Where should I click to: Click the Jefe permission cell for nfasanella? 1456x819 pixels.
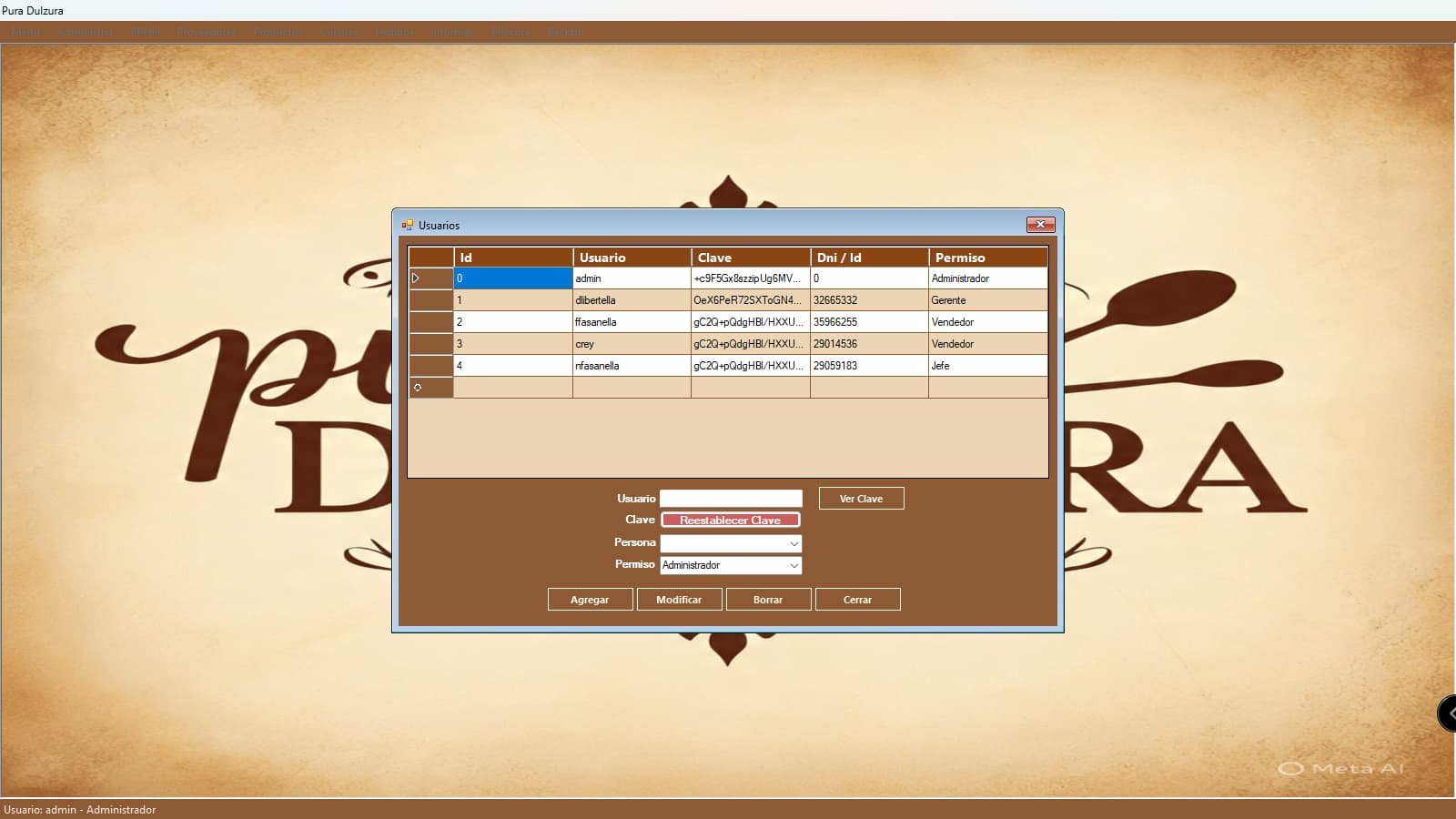[x=987, y=366]
